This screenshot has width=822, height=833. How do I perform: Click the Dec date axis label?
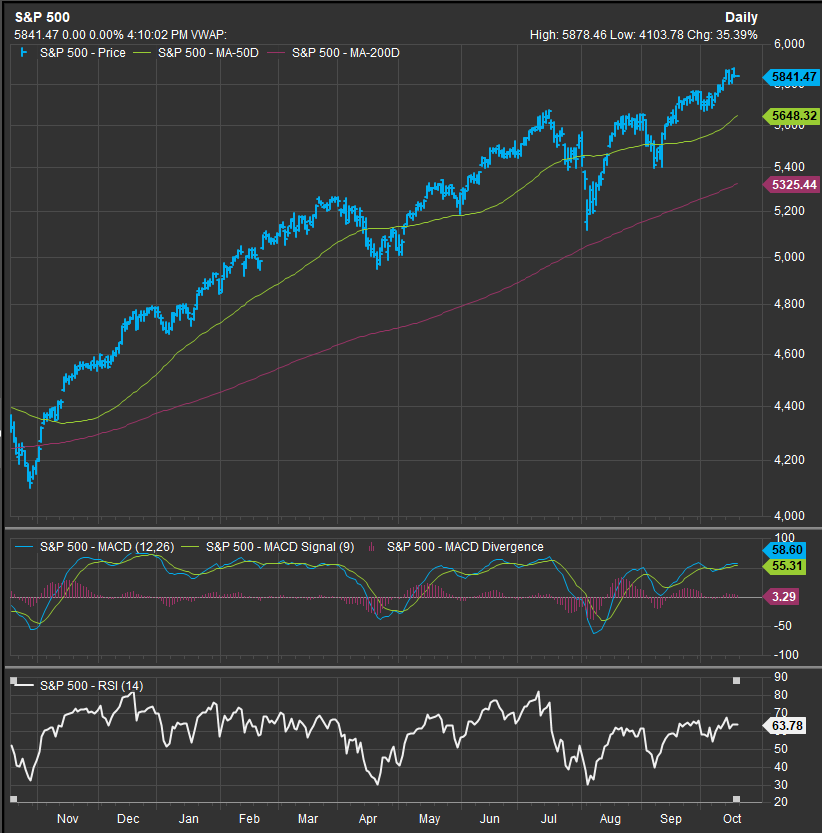(128, 819)
